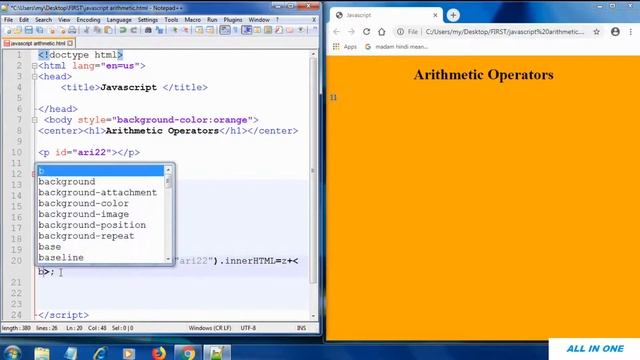Click the autocomplete list's down scroll arrow

coord(168,259)
